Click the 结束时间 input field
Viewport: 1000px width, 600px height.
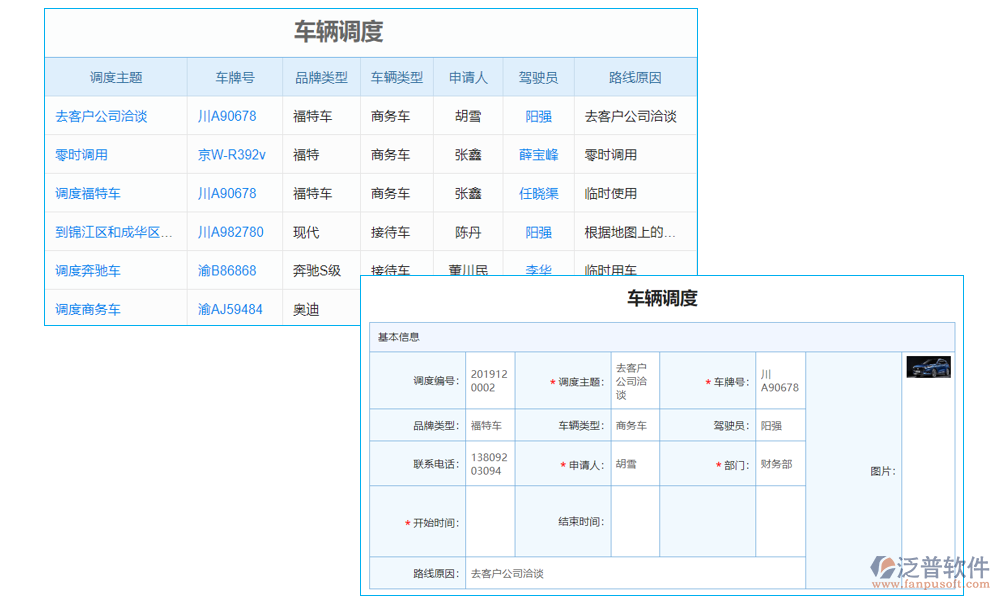pos(634,520)
